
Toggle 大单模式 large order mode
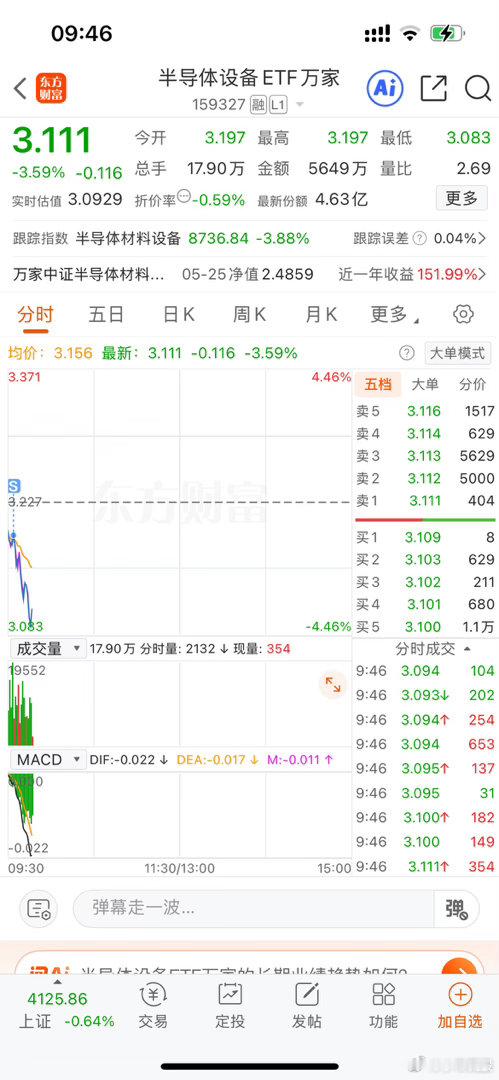coord(457,353)
